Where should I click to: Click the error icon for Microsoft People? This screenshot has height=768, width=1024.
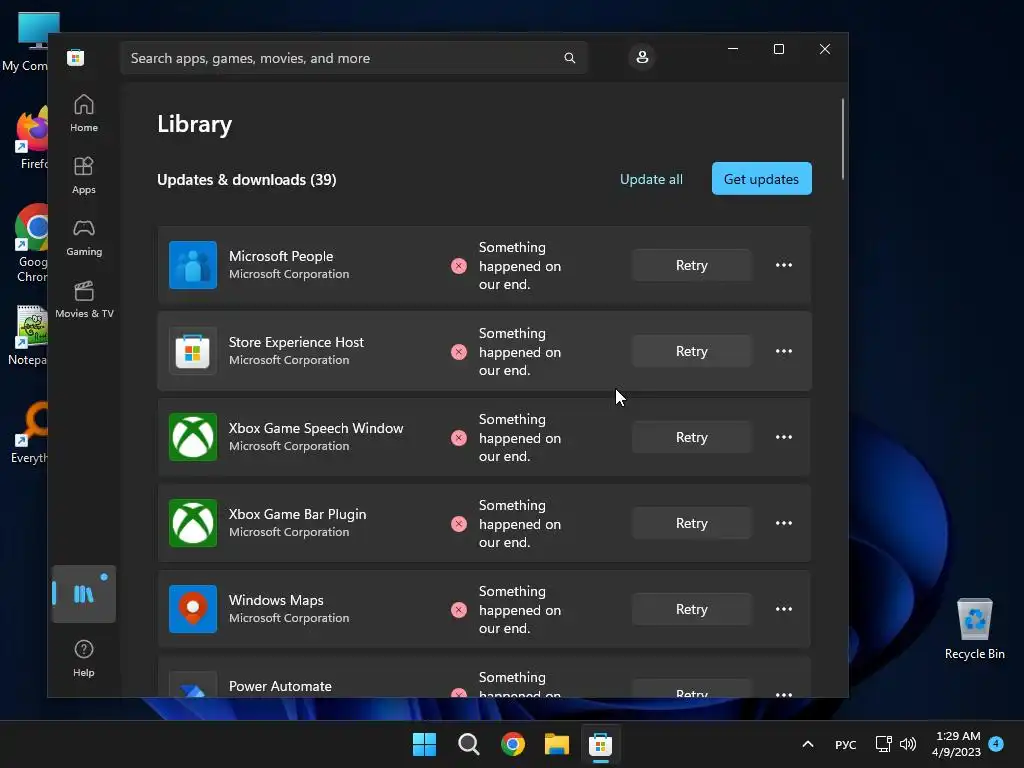point(458,266)
